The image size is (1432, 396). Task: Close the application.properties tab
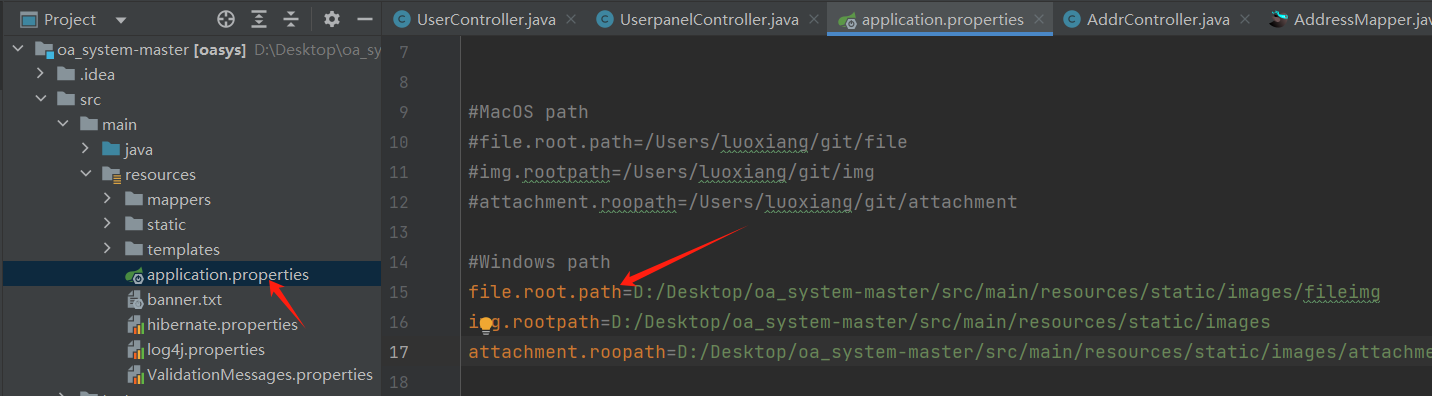pyautogui.click(x=1040, y=20)
